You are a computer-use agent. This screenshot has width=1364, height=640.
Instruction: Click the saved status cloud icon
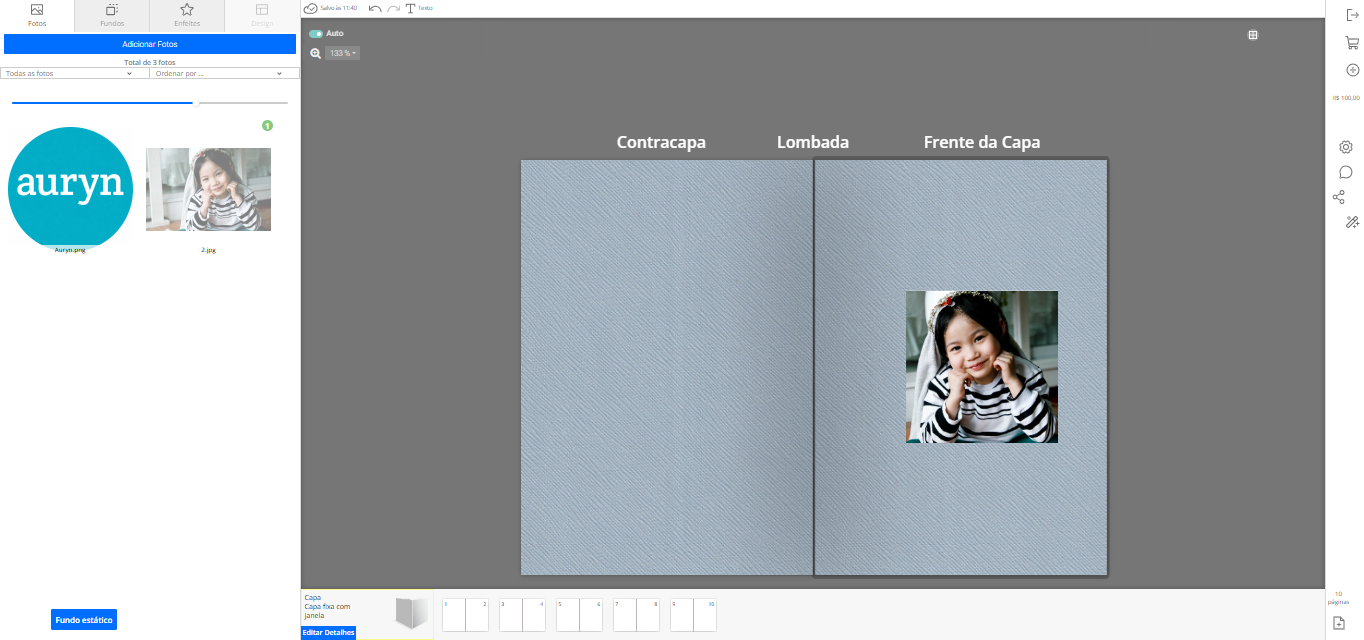click(x=310, y=8)
